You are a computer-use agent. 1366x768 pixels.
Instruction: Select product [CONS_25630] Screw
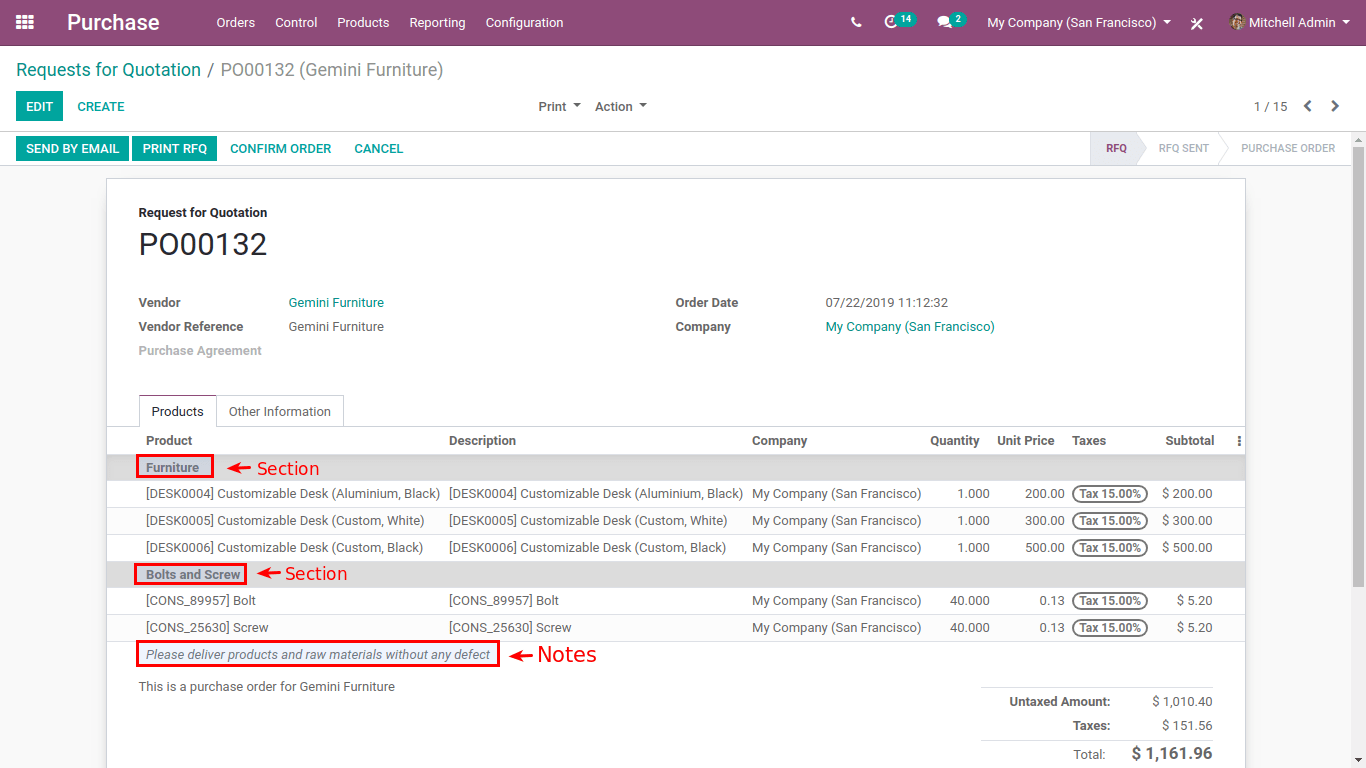pyautogui.click(x=207, y=628)
